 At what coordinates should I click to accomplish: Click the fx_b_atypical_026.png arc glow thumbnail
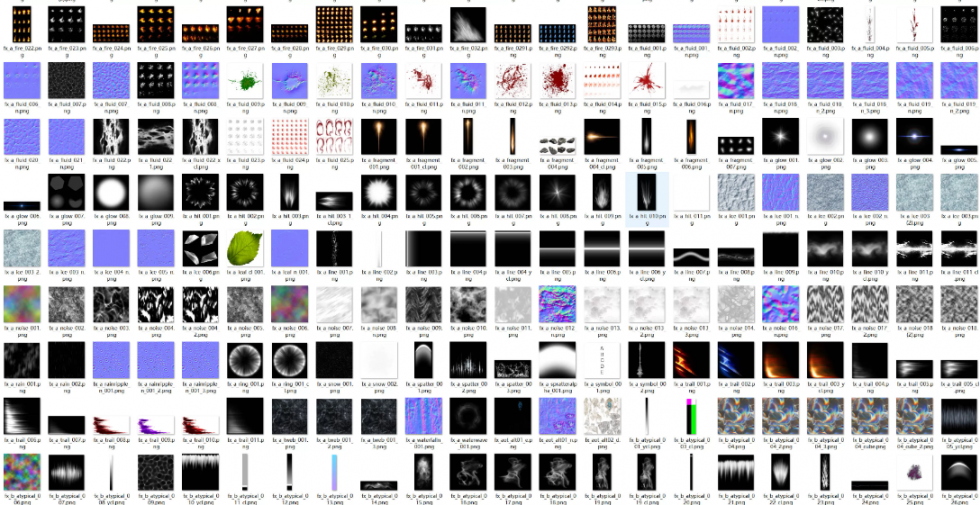(959, 472)
